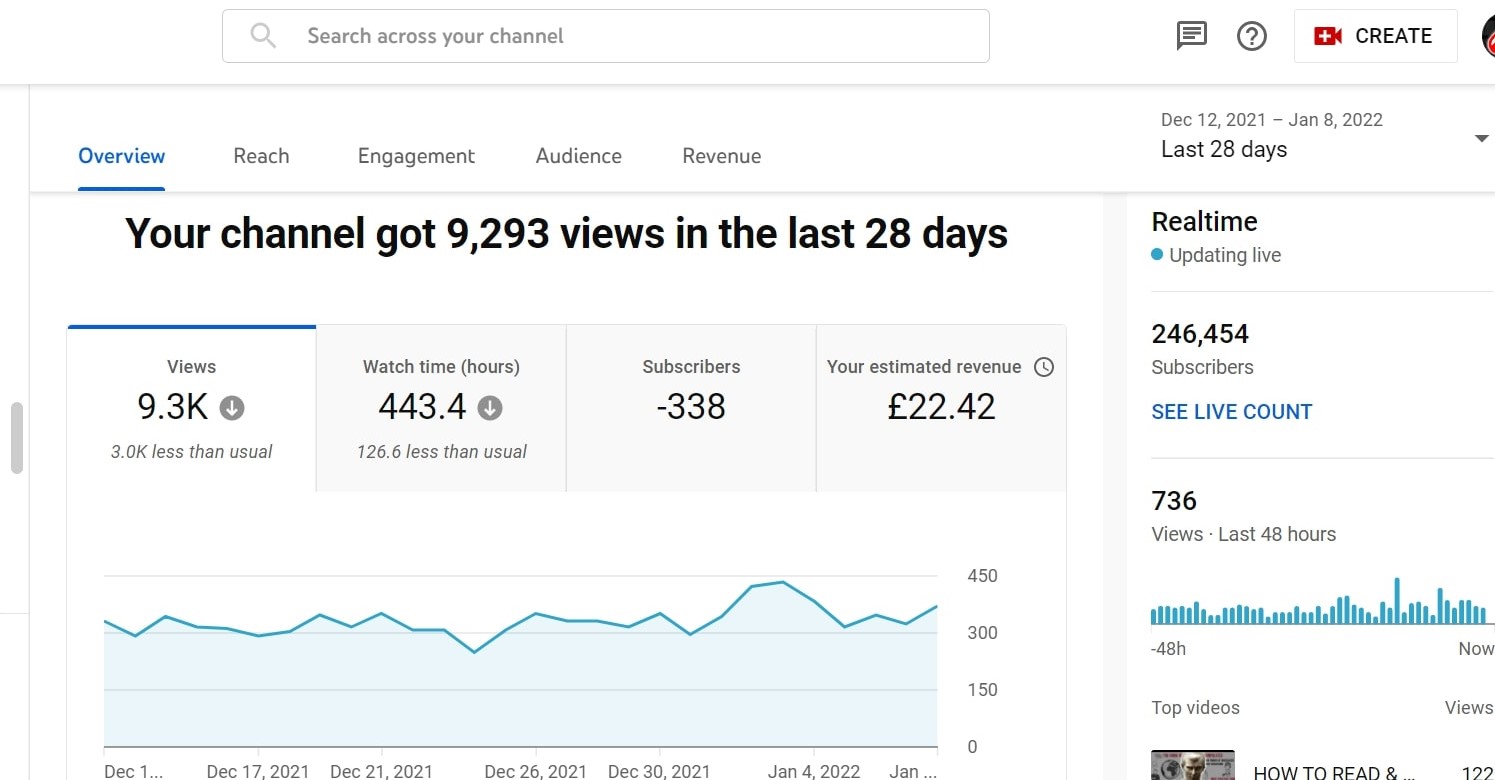
Task: Click the down arrow beside 9.3K views
Action: point(232,408)
